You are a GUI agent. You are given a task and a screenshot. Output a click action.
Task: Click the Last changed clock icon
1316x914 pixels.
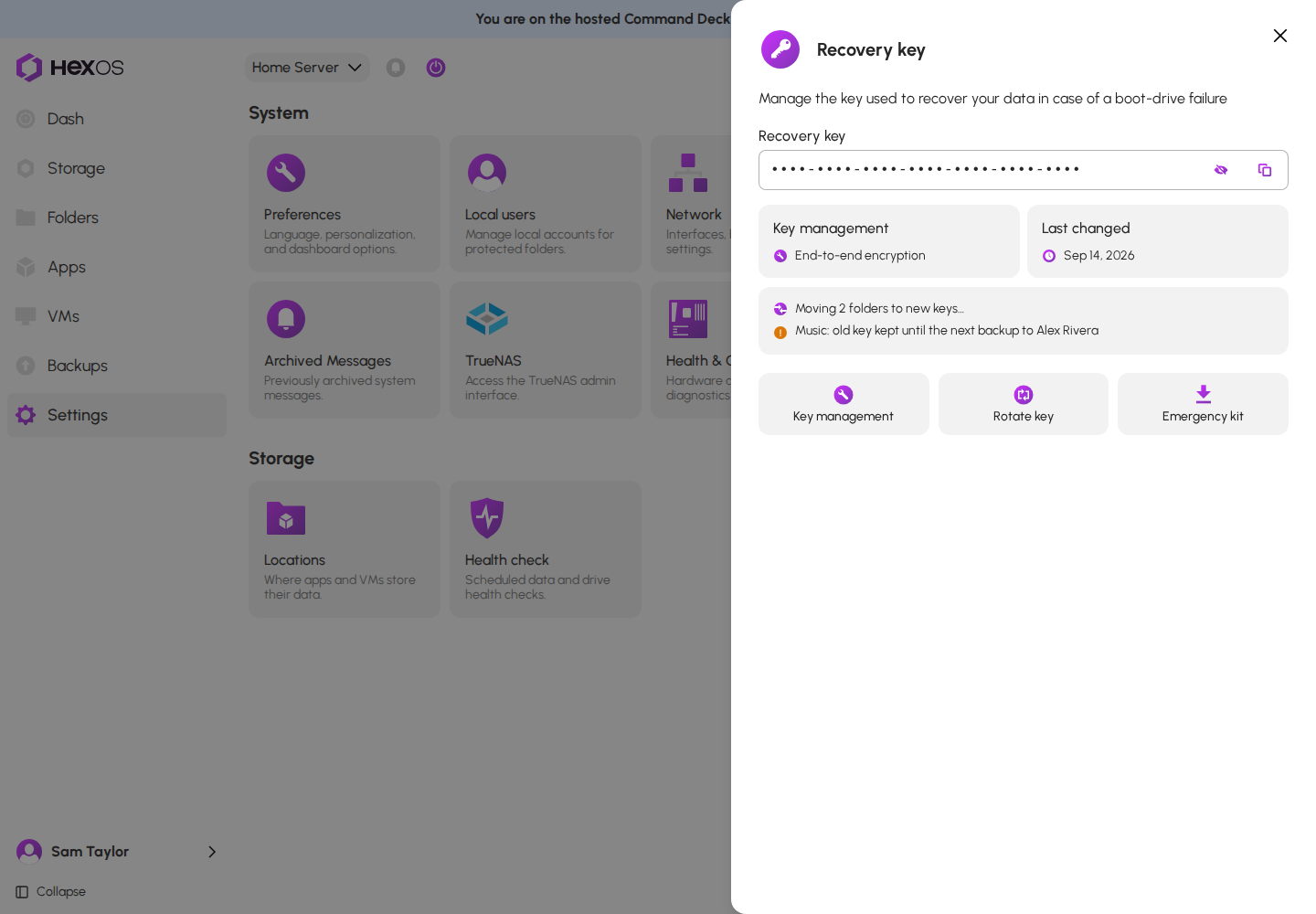[x=1049, y=256]
